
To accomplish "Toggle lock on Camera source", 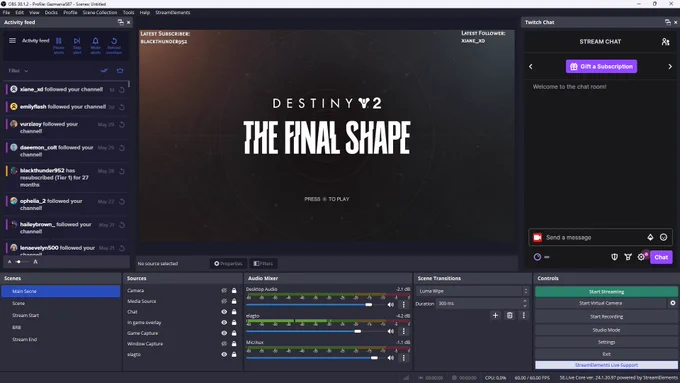I will (x=234, y=291).
